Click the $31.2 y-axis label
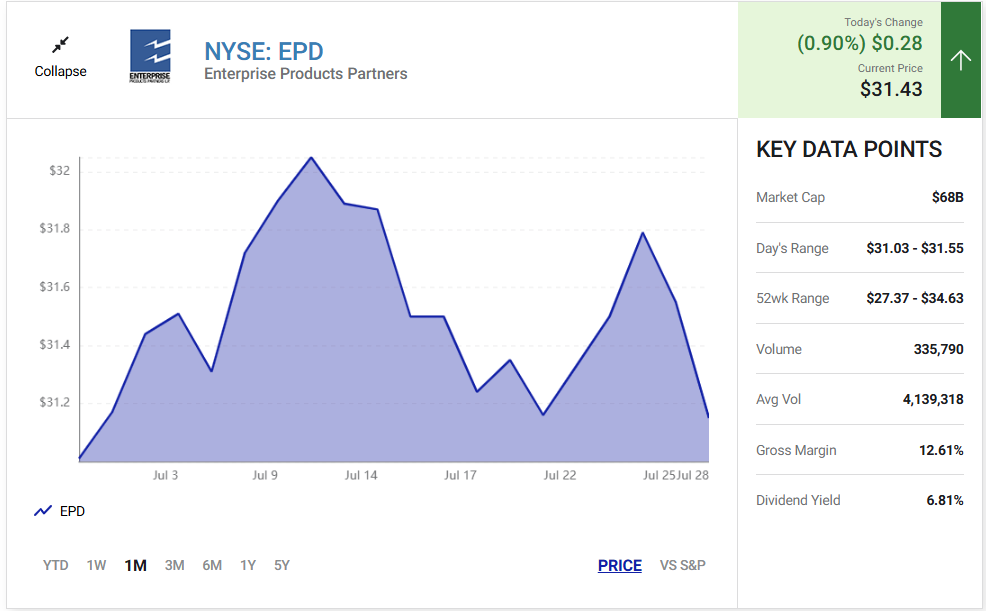This screenshot has width=986, height=611. (55, 402)
